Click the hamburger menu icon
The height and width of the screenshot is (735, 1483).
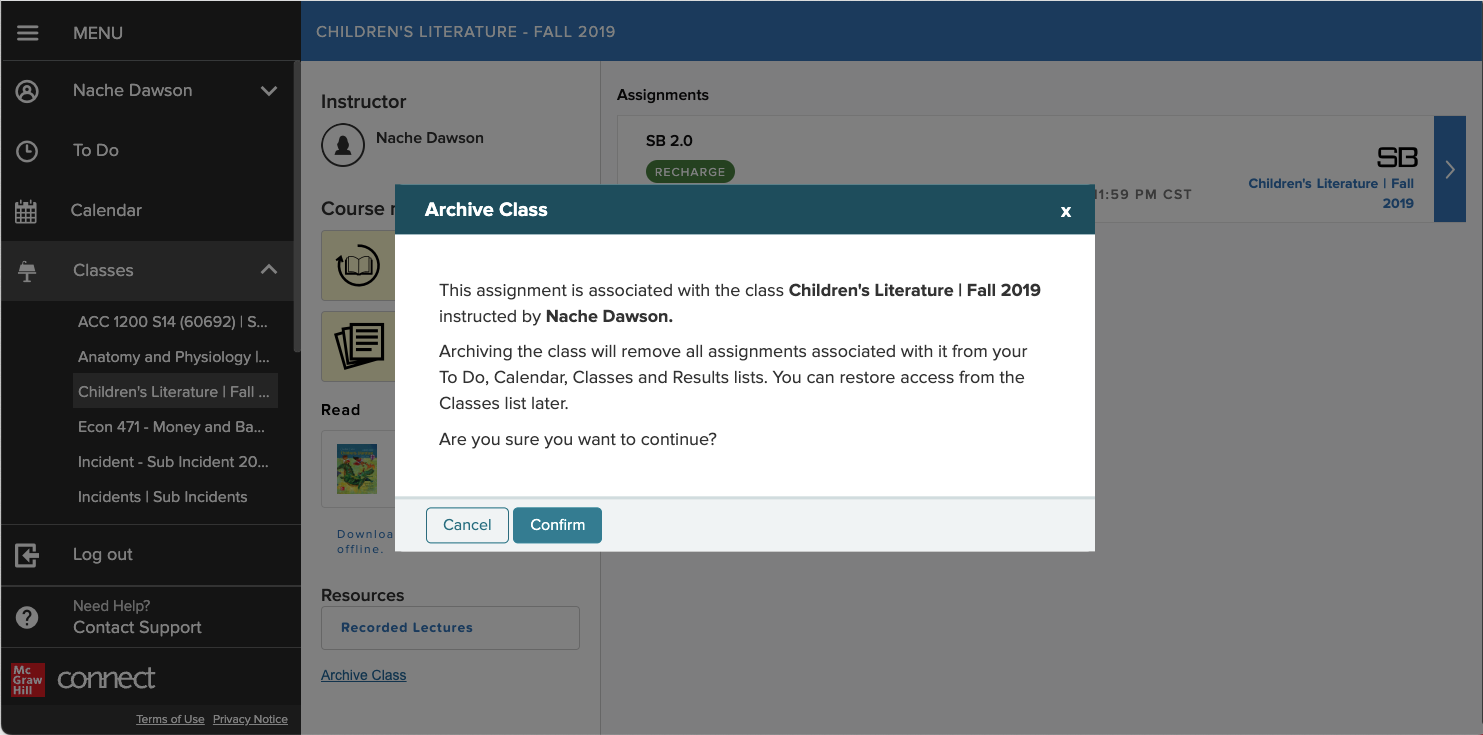click(28, 33)
